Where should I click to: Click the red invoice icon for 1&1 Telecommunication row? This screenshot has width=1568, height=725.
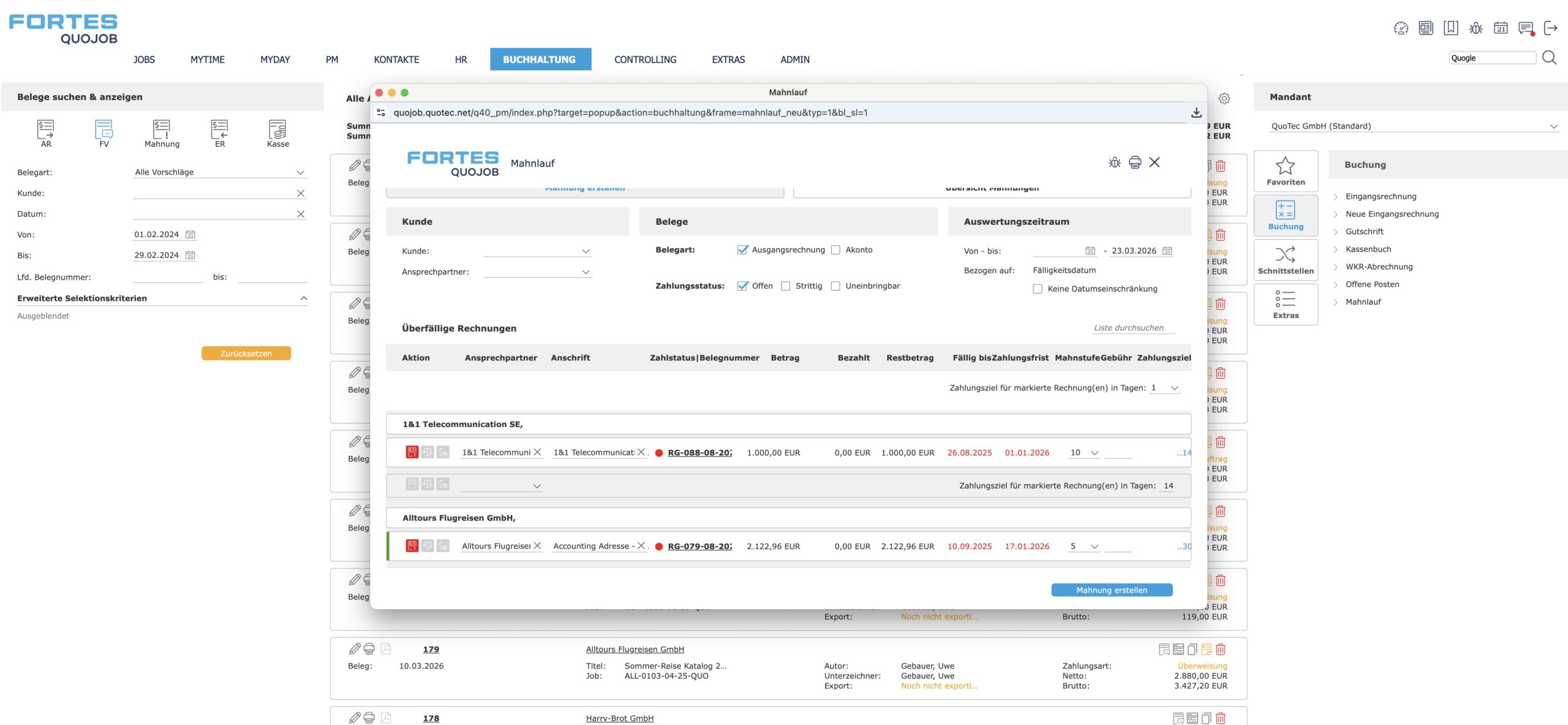click(412, 452)
